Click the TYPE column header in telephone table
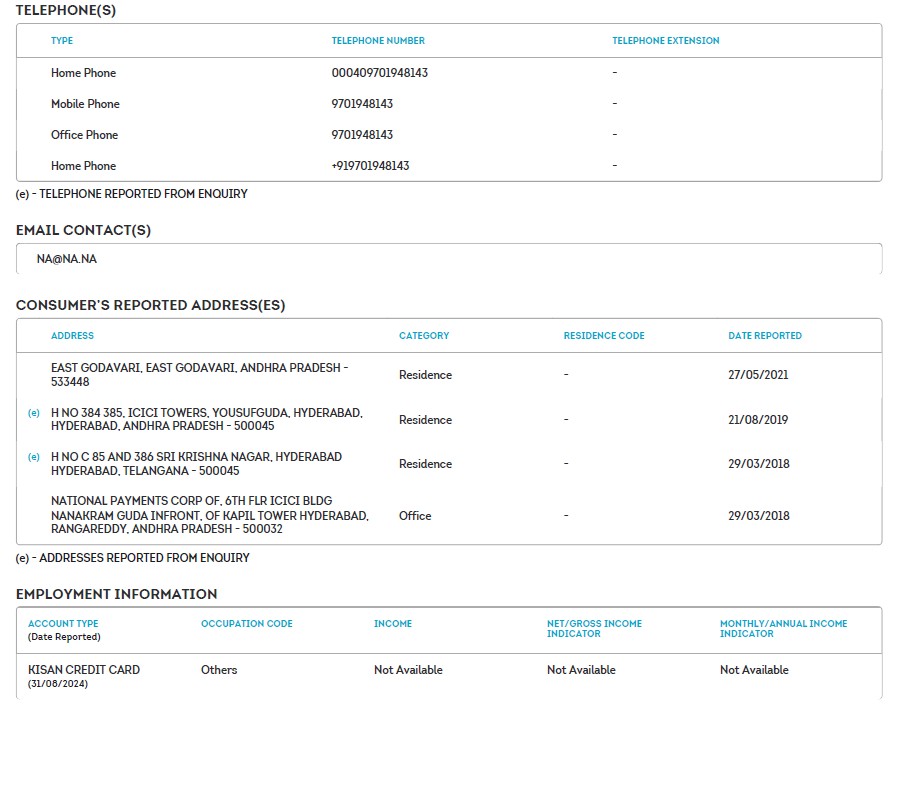Viewport: 907px width, 808px height. 62,40
